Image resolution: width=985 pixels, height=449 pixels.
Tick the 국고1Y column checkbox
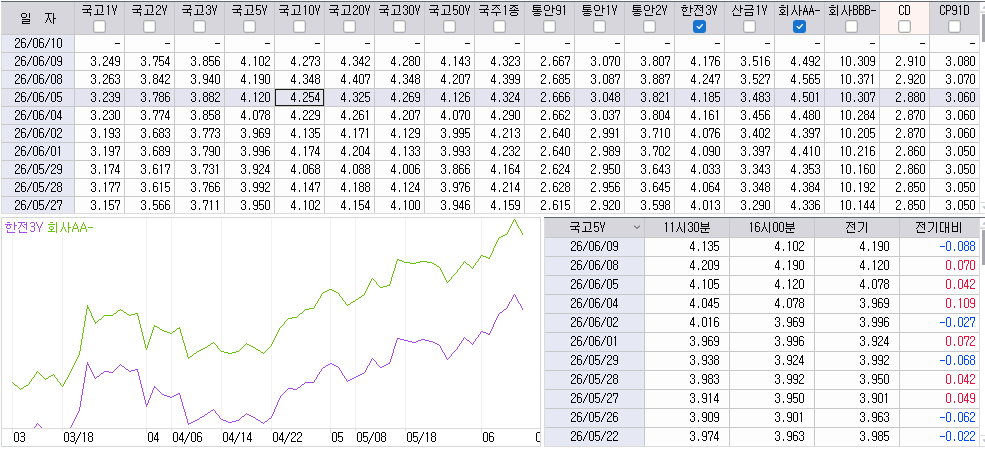click(x=99, y=26)
